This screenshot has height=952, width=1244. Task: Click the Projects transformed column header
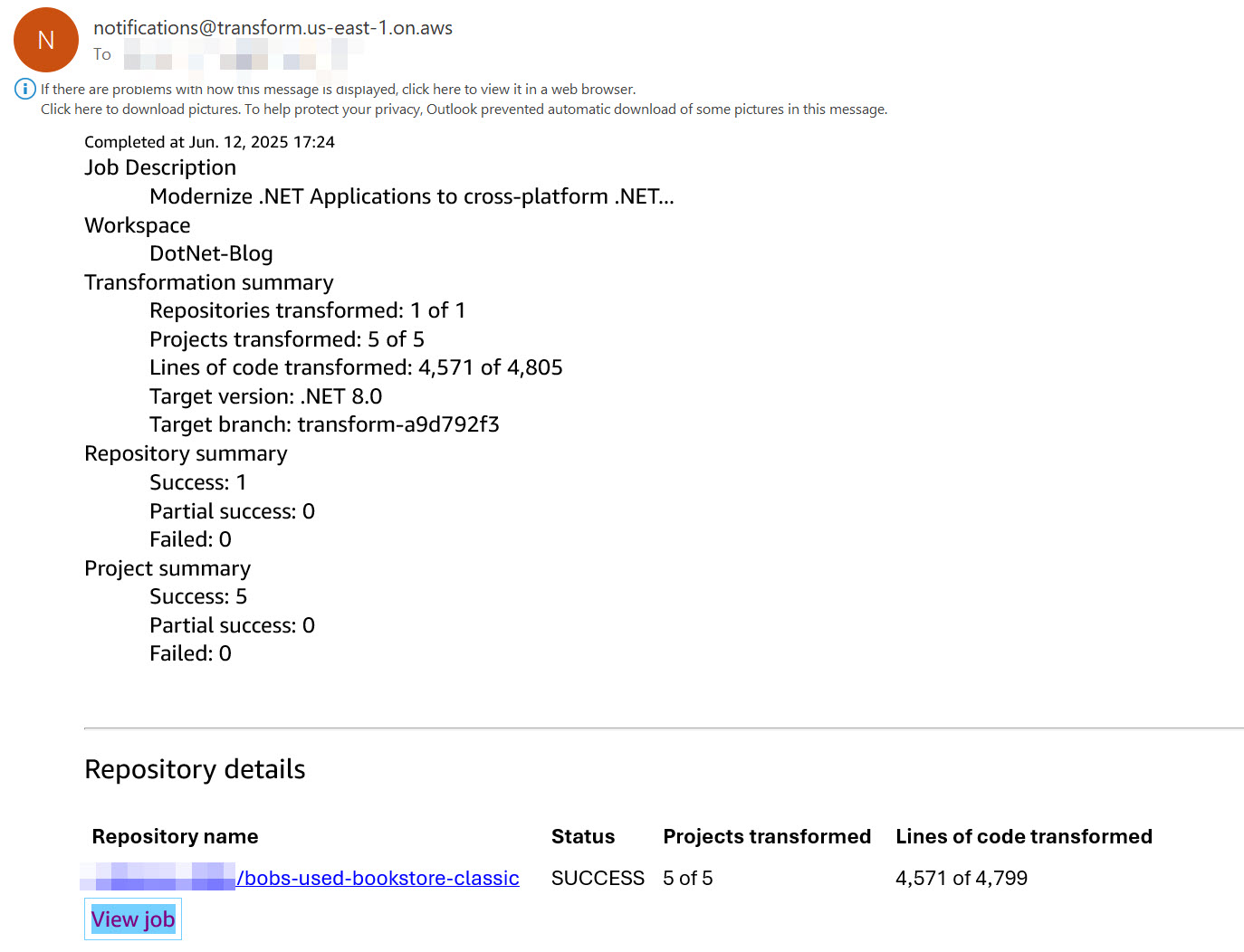pos(767,836)
